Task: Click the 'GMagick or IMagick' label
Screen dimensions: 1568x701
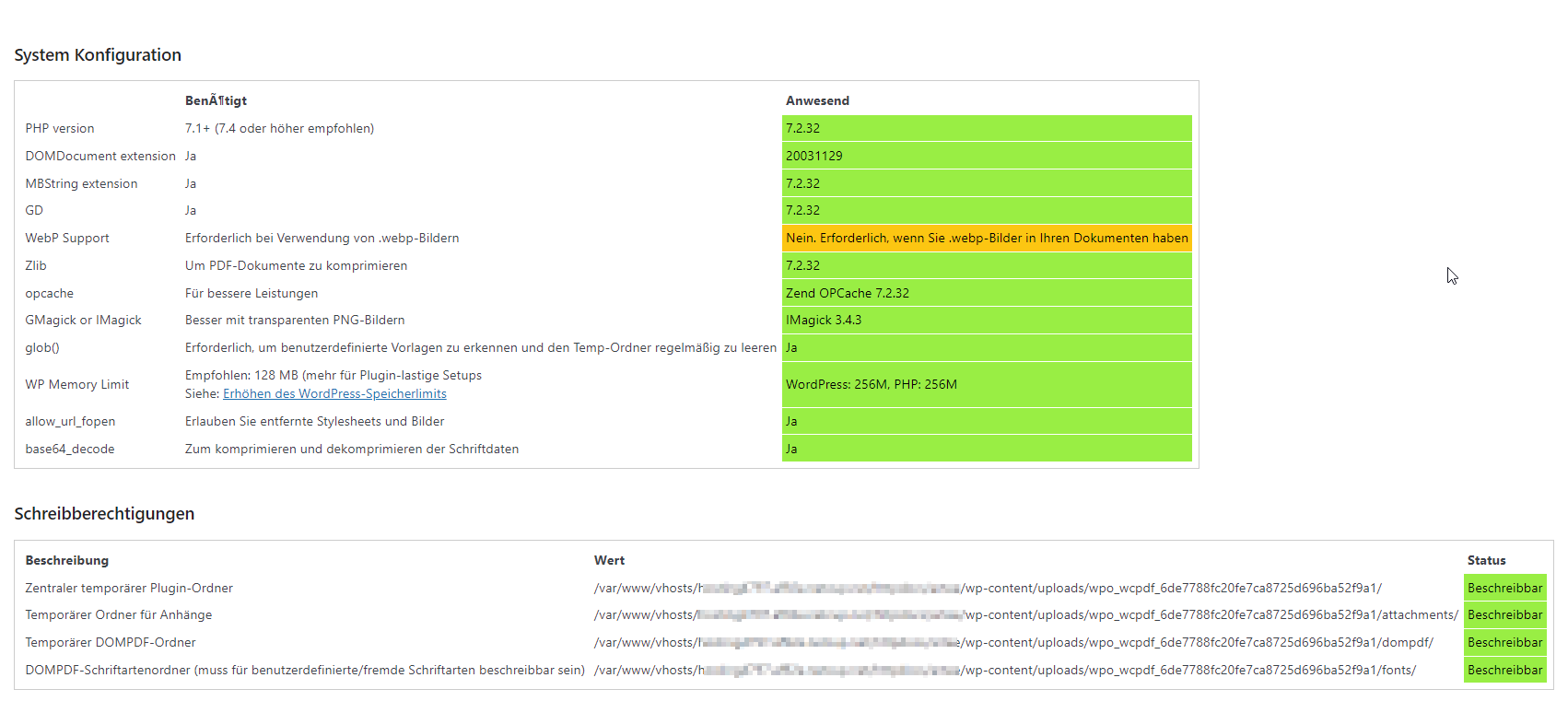Action: [84, 320]
